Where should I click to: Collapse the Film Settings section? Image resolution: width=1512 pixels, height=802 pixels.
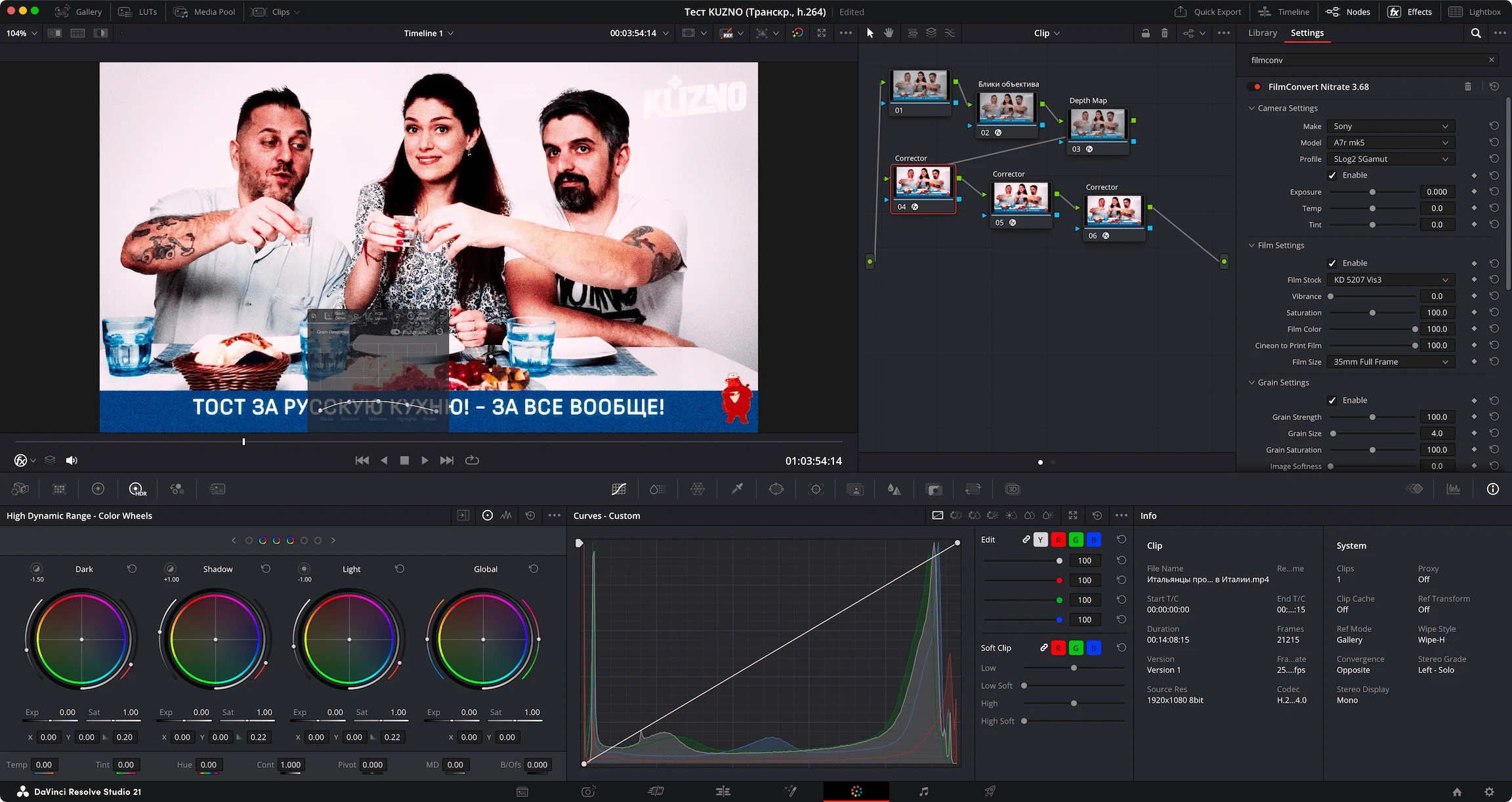[x=1251, y=245]
